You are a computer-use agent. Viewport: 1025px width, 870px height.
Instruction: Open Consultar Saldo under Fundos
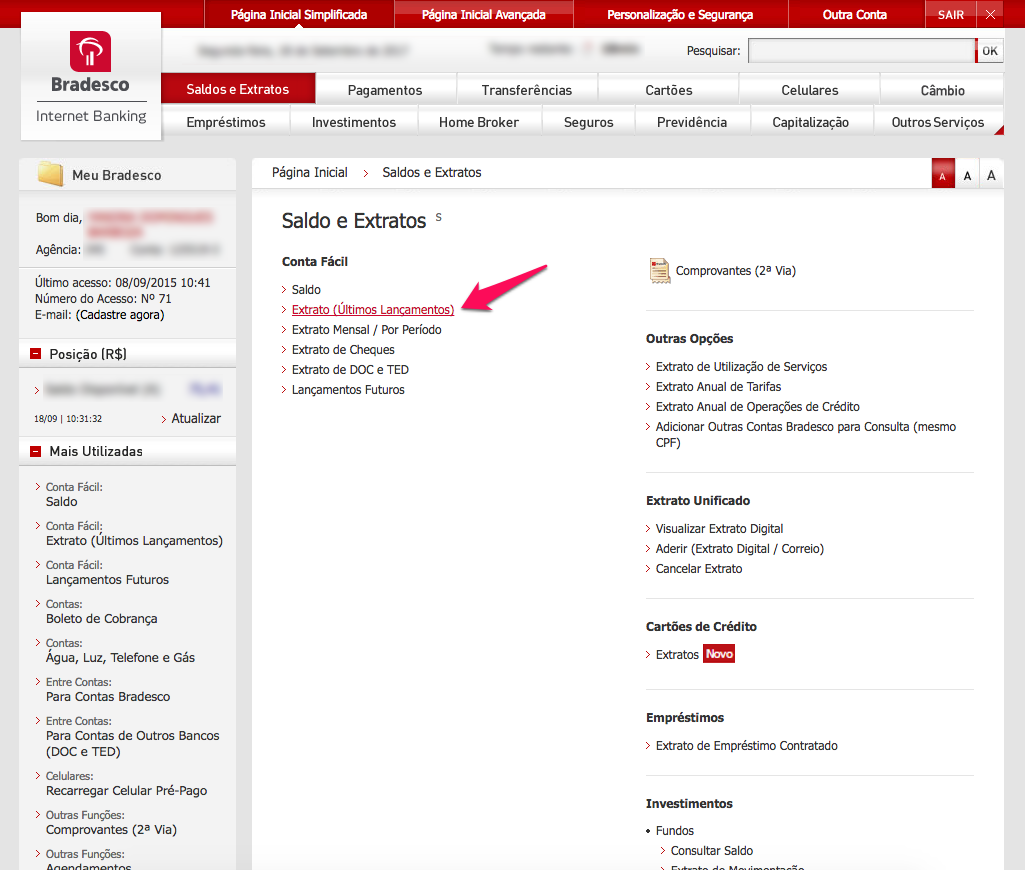[712, 850]
